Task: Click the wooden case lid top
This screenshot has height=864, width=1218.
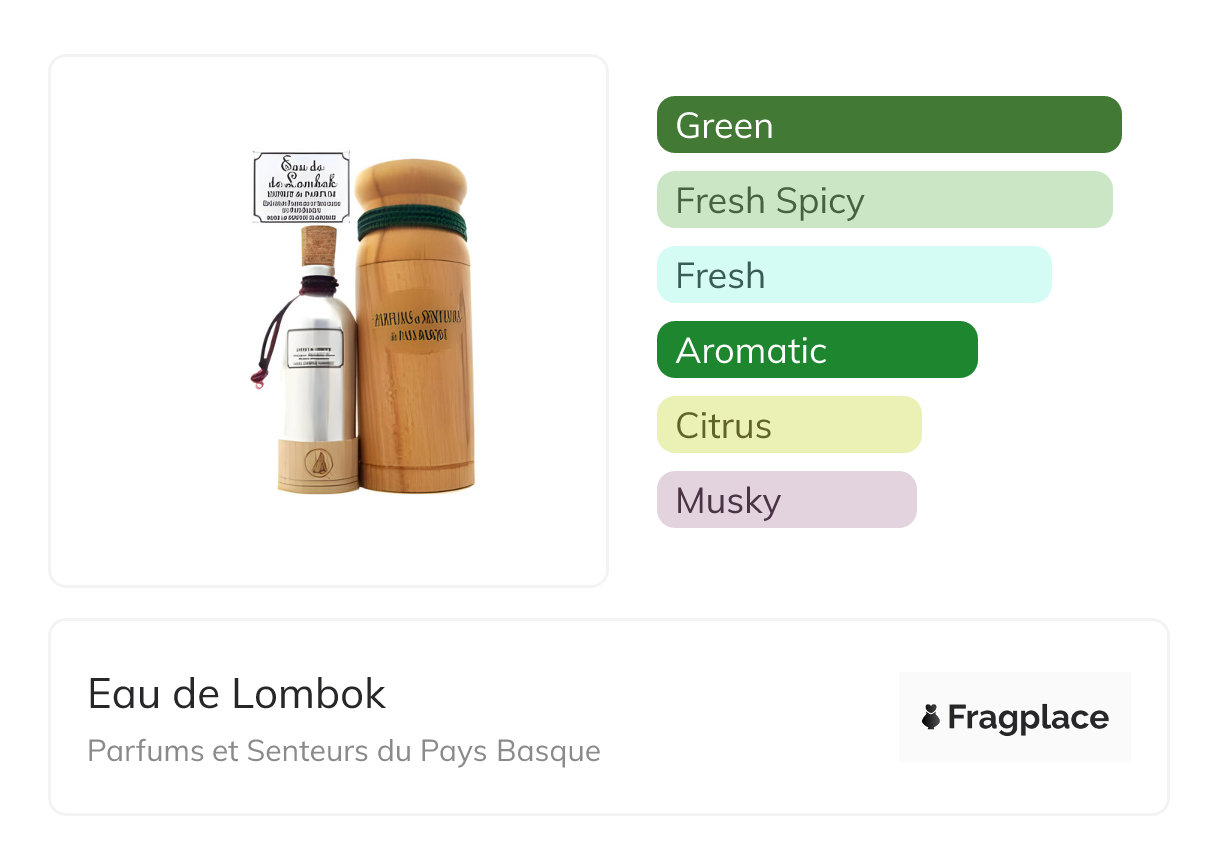Action: point(412,180)
